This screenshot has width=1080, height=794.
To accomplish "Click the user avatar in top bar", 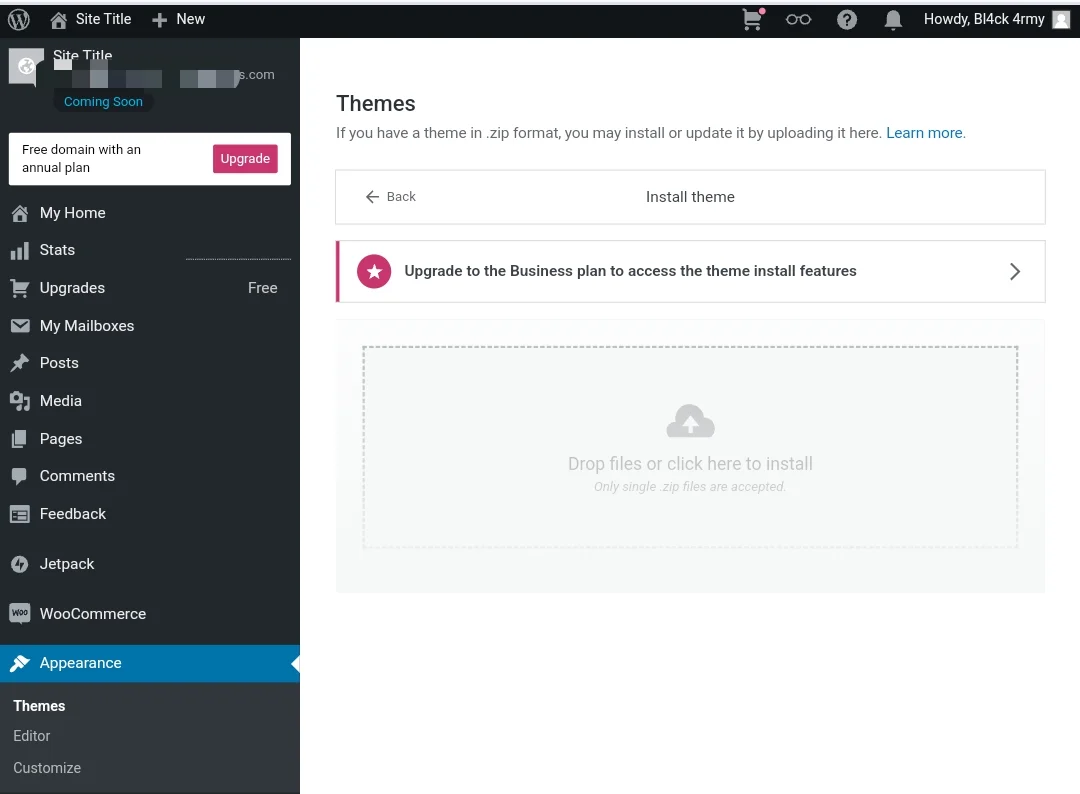I will coord(1061,19).
